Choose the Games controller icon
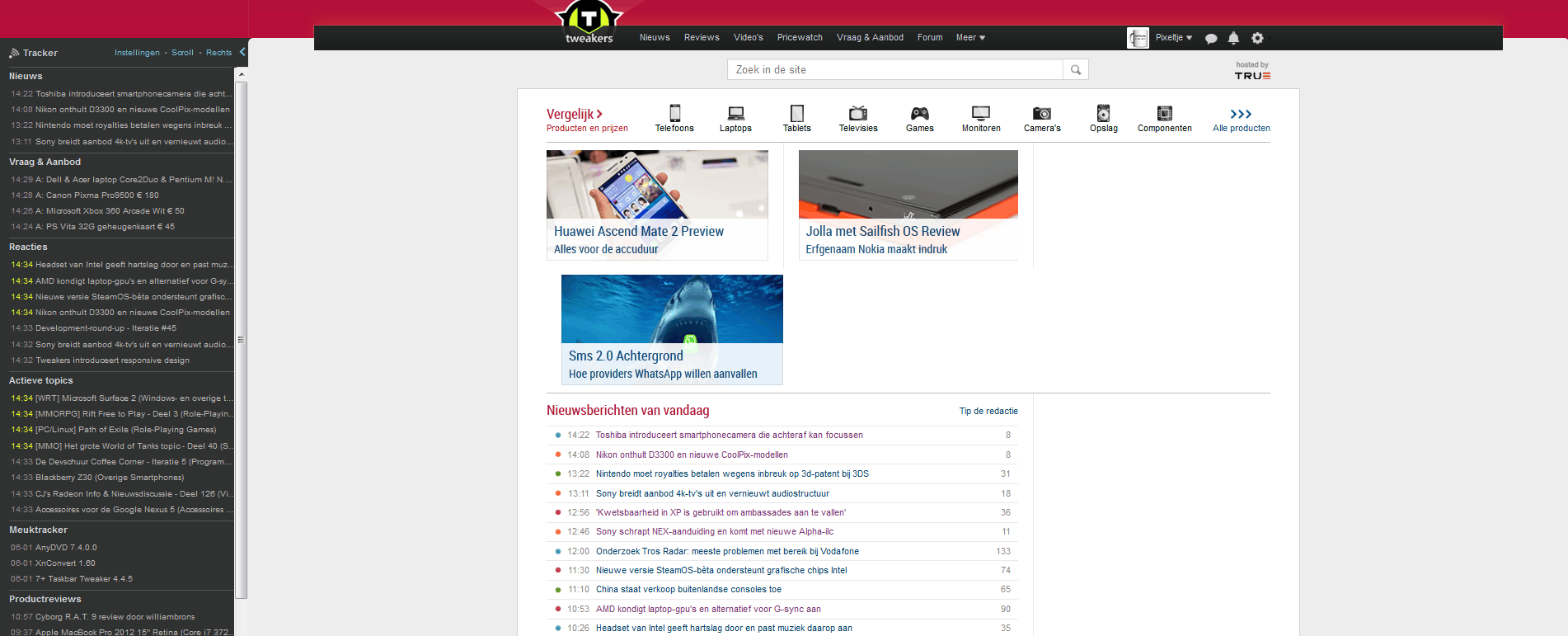The height and width of the screenshot is (636, 1568). pyautogui.click(x=919, y=113)
